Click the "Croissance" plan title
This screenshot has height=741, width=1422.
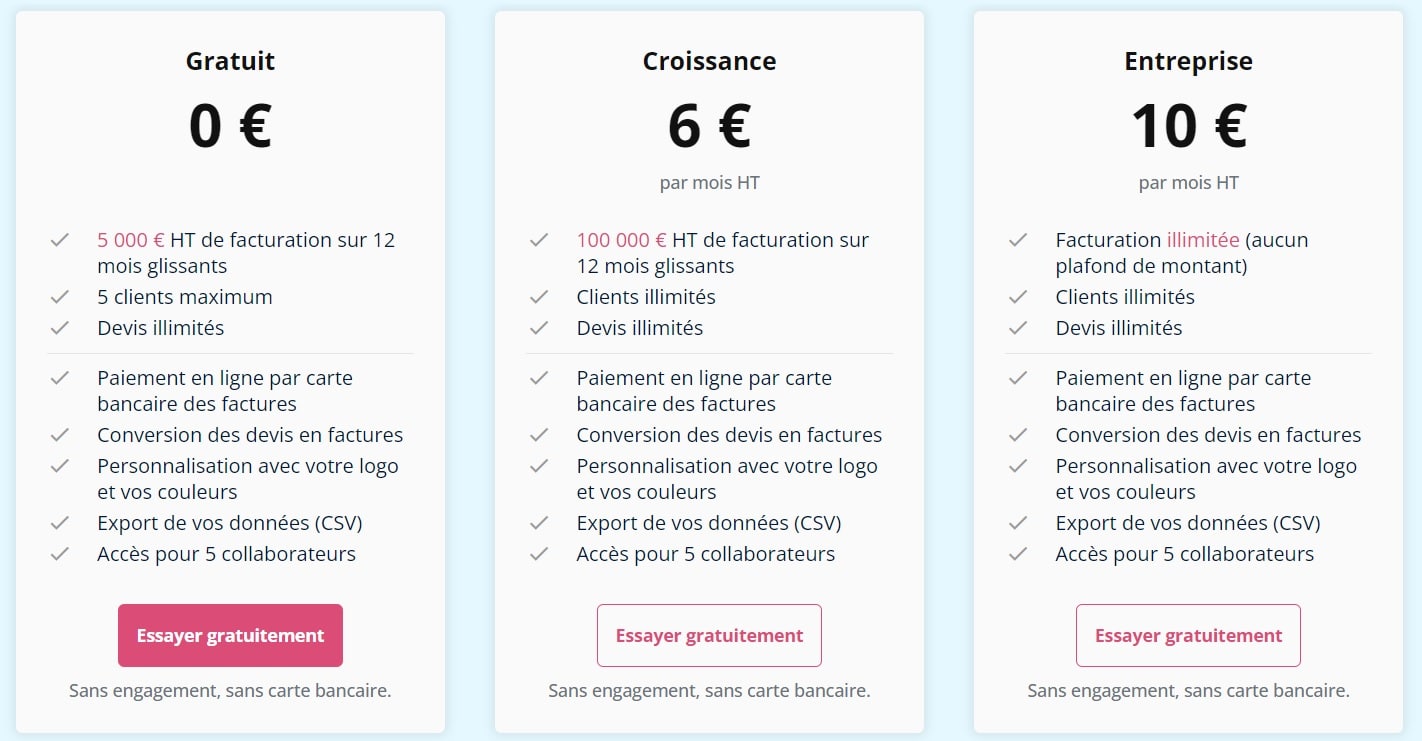tap(709, 61)
